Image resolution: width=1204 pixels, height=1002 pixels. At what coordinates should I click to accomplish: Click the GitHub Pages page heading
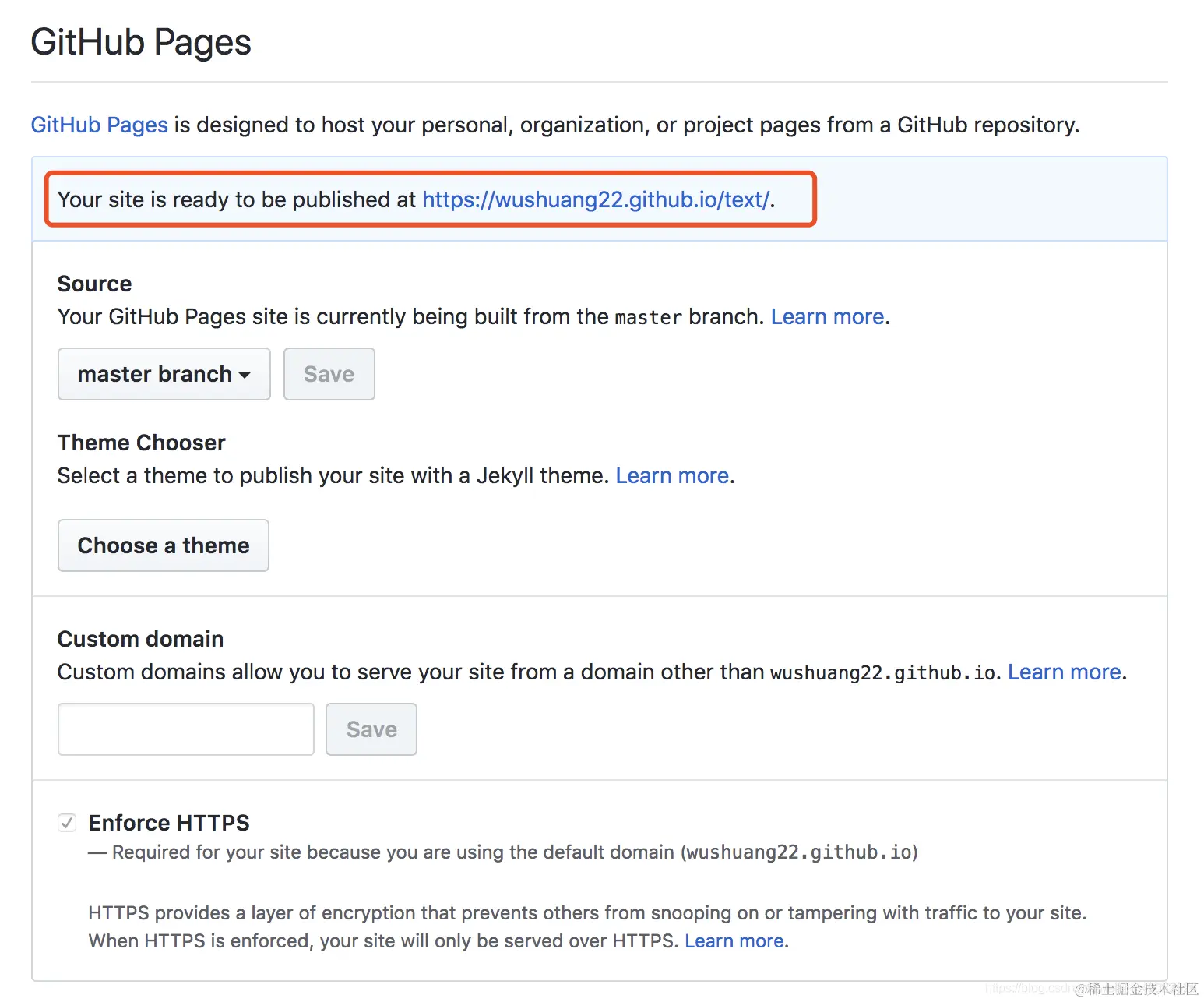141,42
